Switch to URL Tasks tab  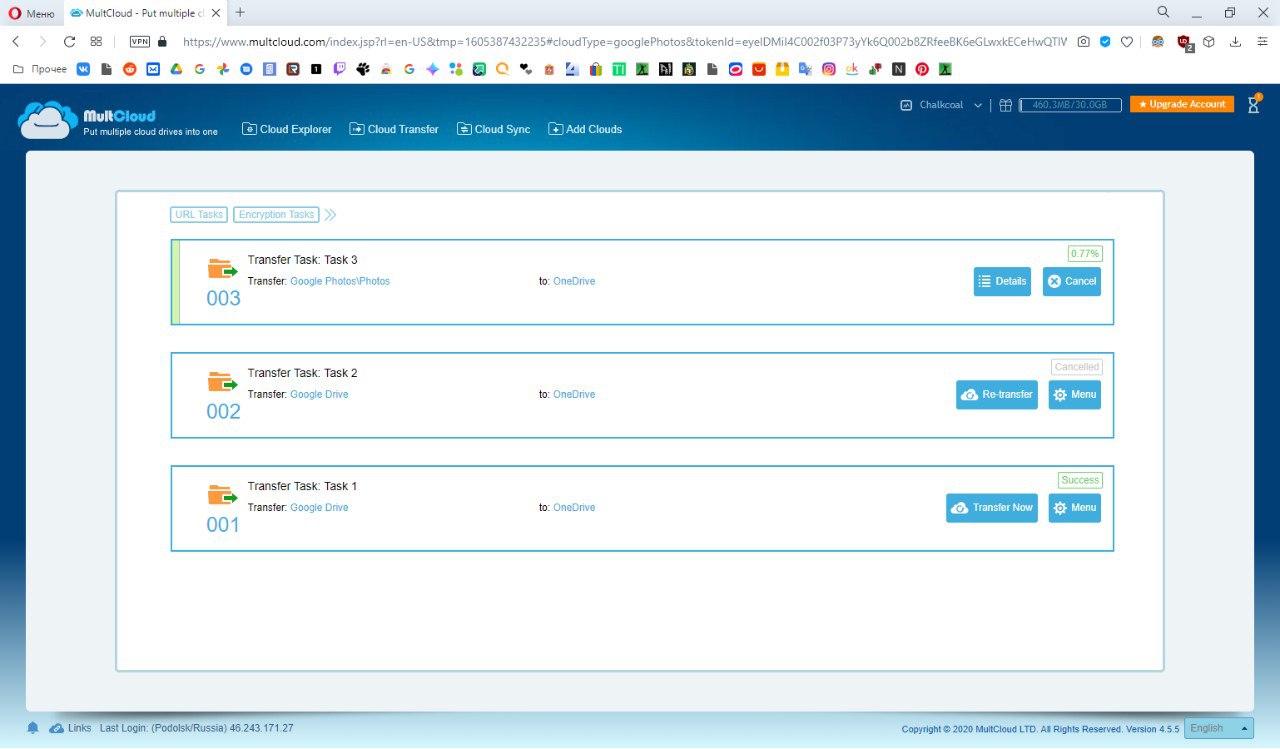click(199, 214)
